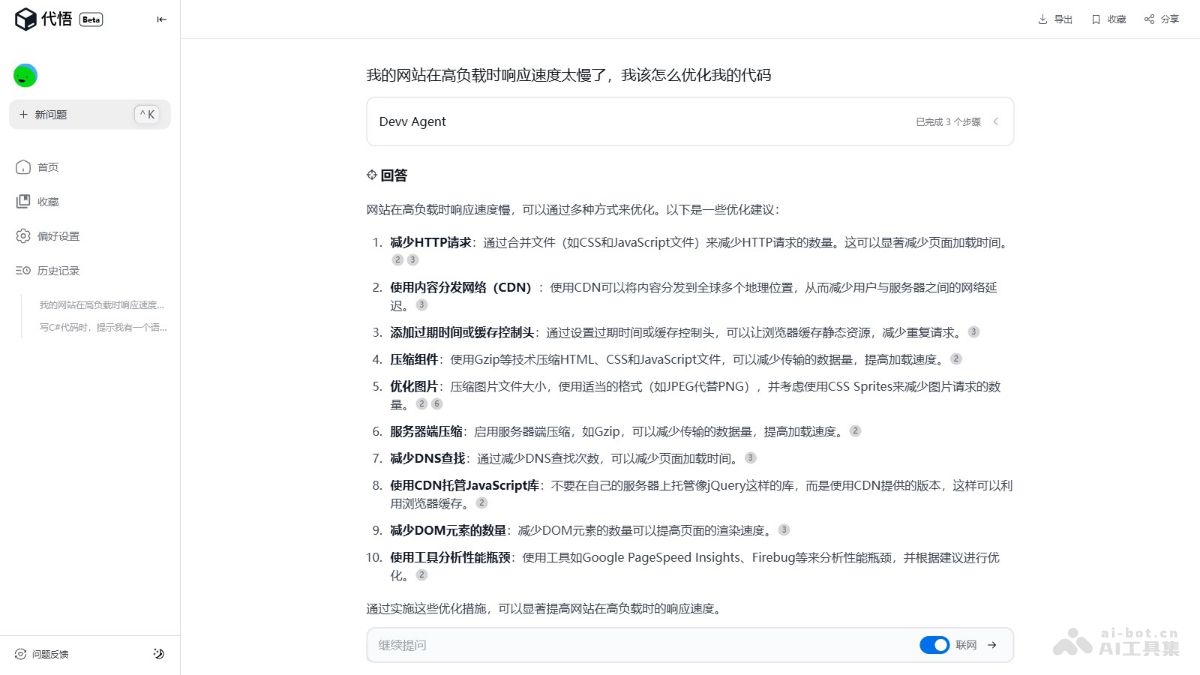The height and width of the screenshot is (675, 1200).
Task: Open 历史记录 via the history icon
Action: pyautogui.click(x=22, y=268)
